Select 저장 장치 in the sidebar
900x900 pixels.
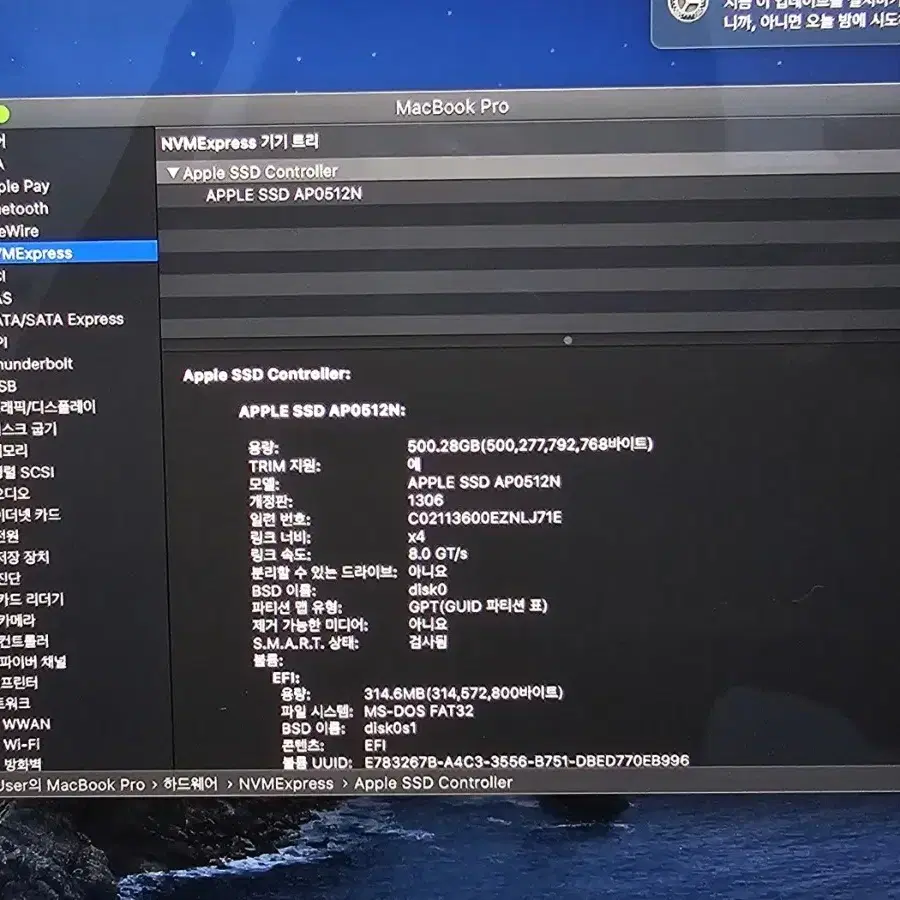(x=25, y=557)
